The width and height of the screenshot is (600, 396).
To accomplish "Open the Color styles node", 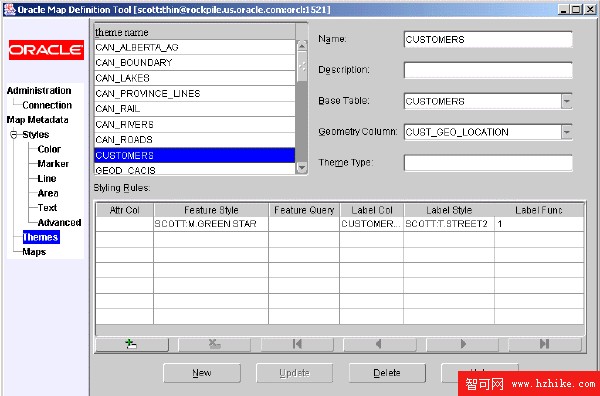I will coord(49,149).
